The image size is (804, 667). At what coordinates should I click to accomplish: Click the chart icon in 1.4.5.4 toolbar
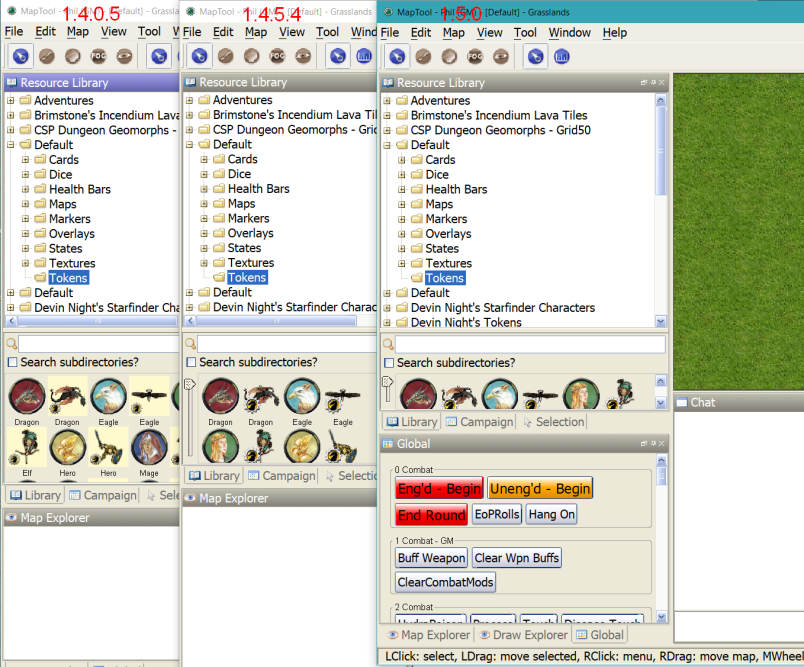[364, 56]
